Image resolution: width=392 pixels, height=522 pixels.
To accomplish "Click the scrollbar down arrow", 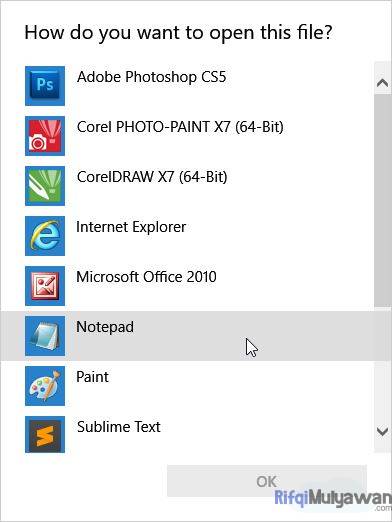I will pyautogui.click(x=382, y=431).
